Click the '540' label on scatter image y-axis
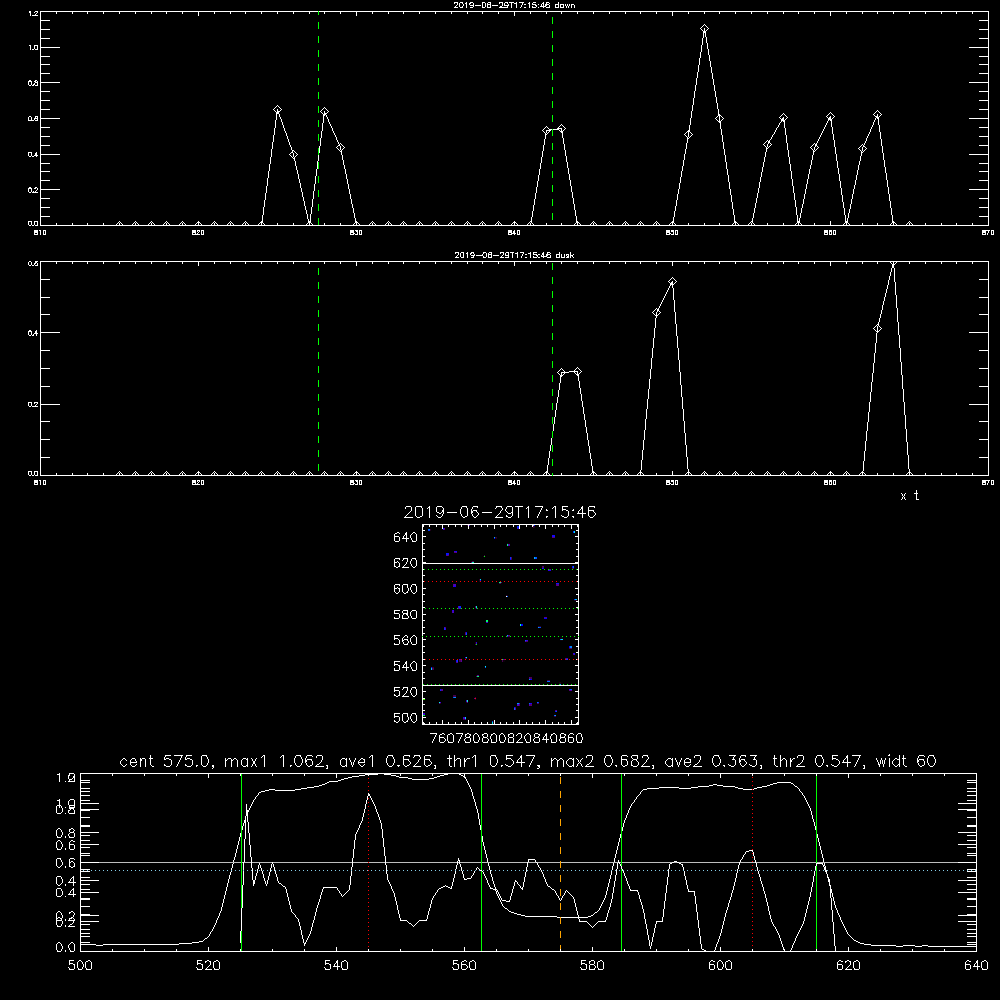 click(x=406, y=666)
